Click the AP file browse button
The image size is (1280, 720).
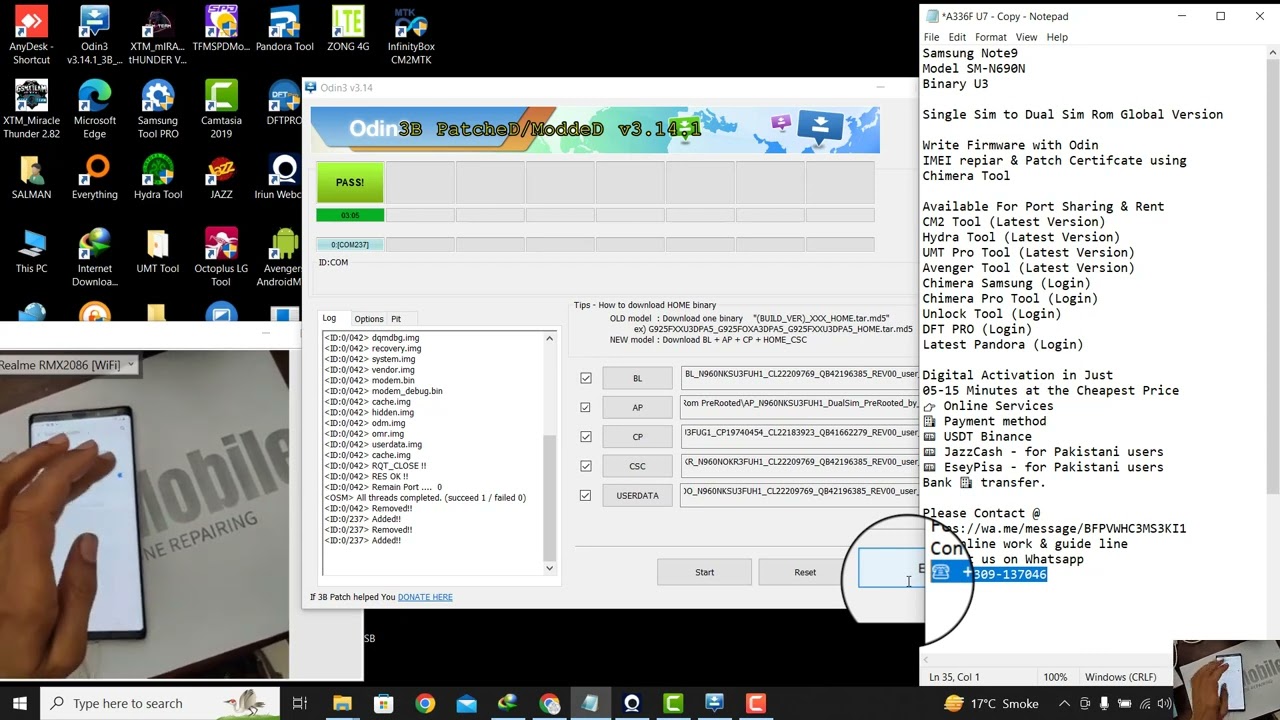637,407
